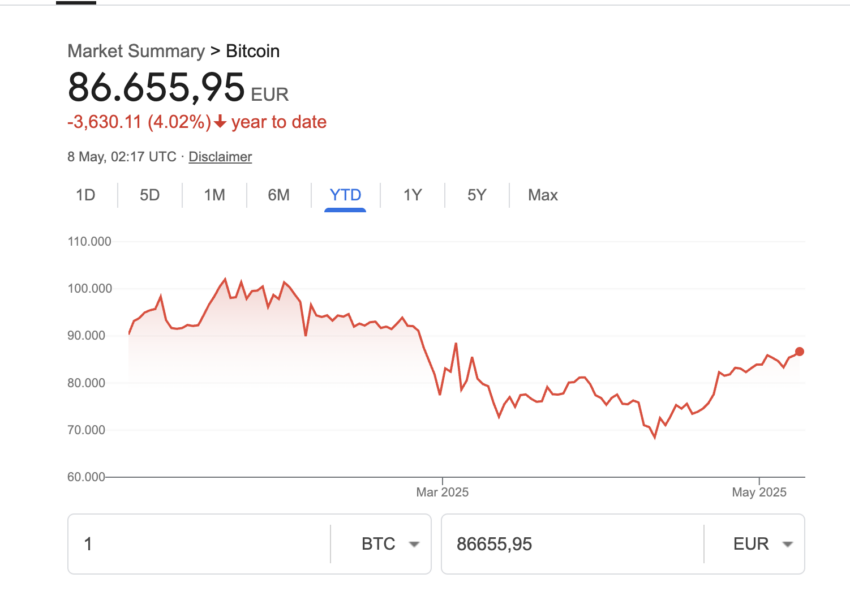
Task: Show the 6M price history
Action: coord(279,195)
